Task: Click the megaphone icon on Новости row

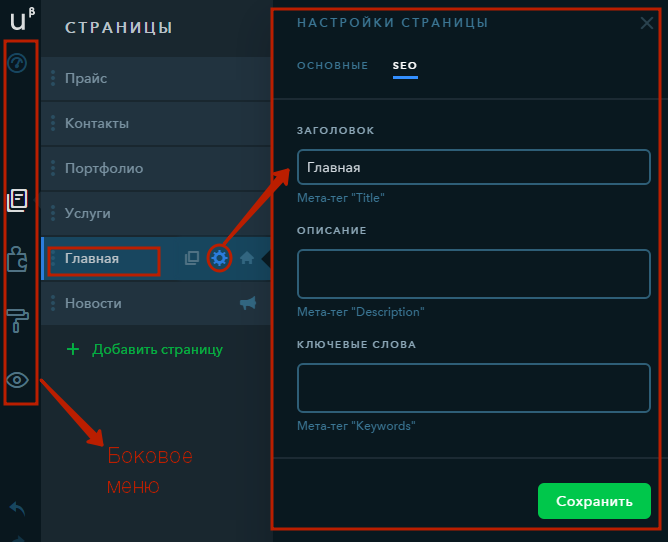Action: click(x=248, y=303)
